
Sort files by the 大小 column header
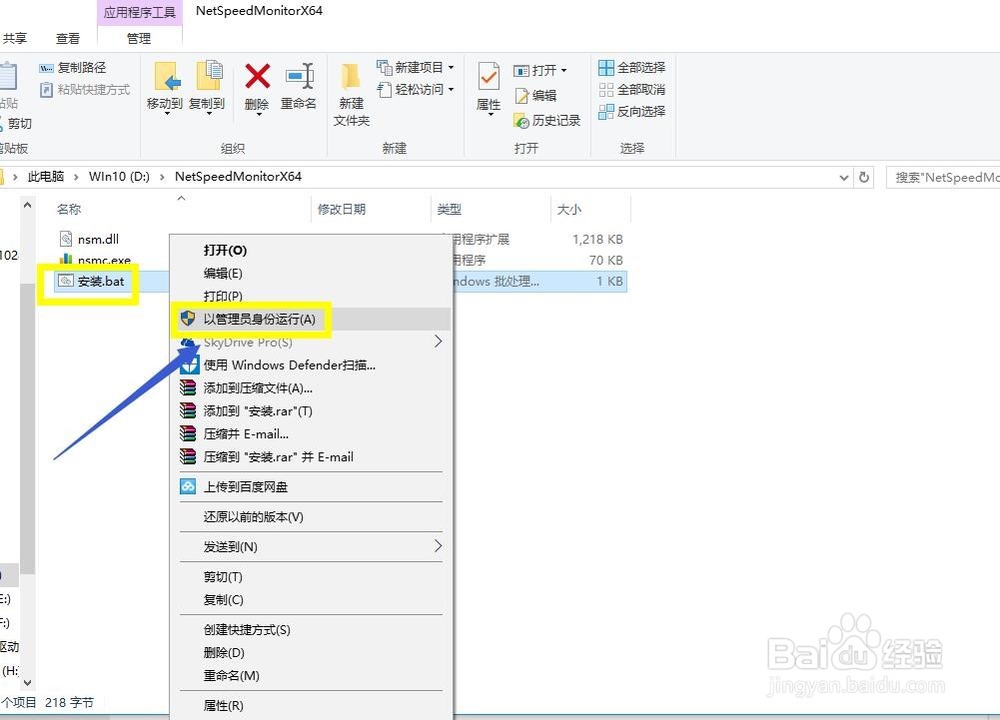click(569, 209)
